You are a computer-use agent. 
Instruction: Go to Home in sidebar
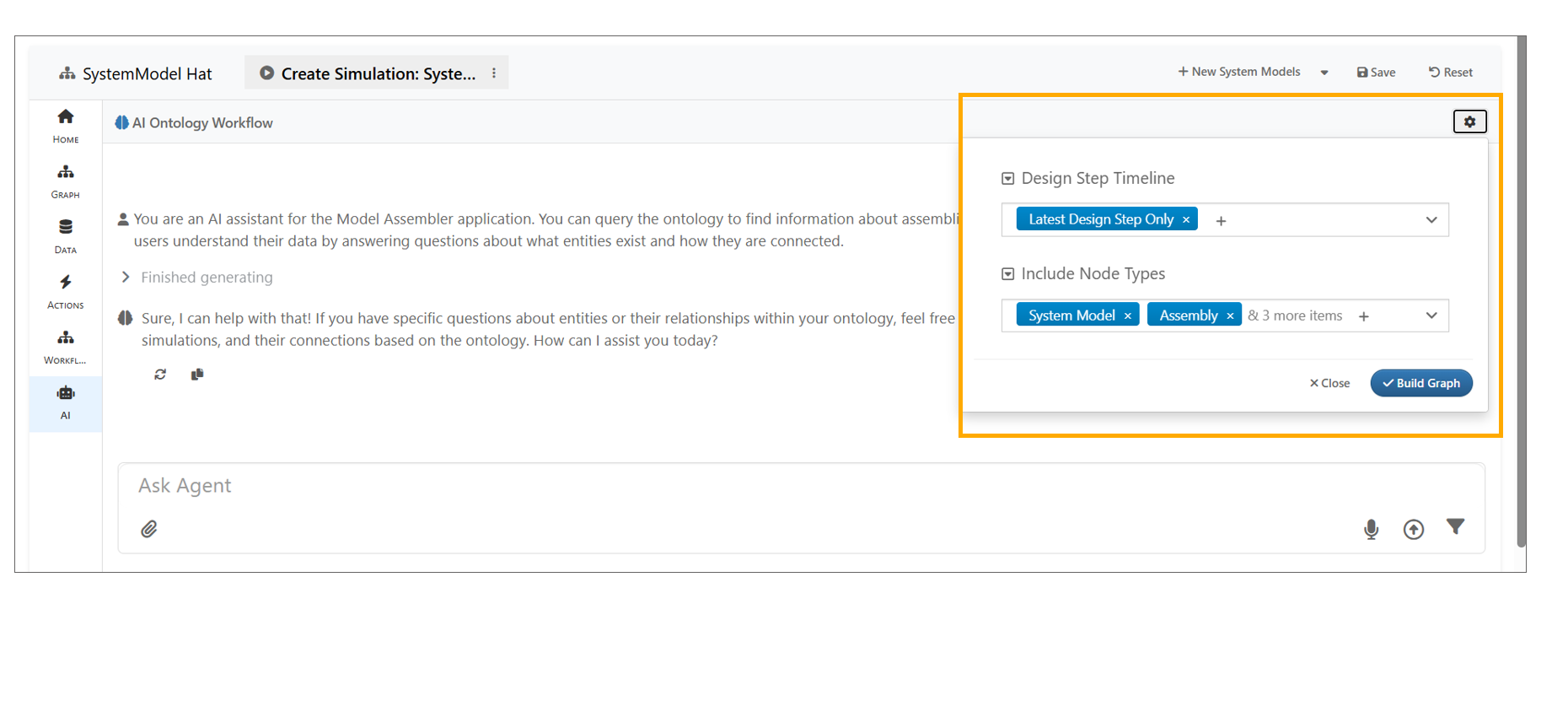66,126
